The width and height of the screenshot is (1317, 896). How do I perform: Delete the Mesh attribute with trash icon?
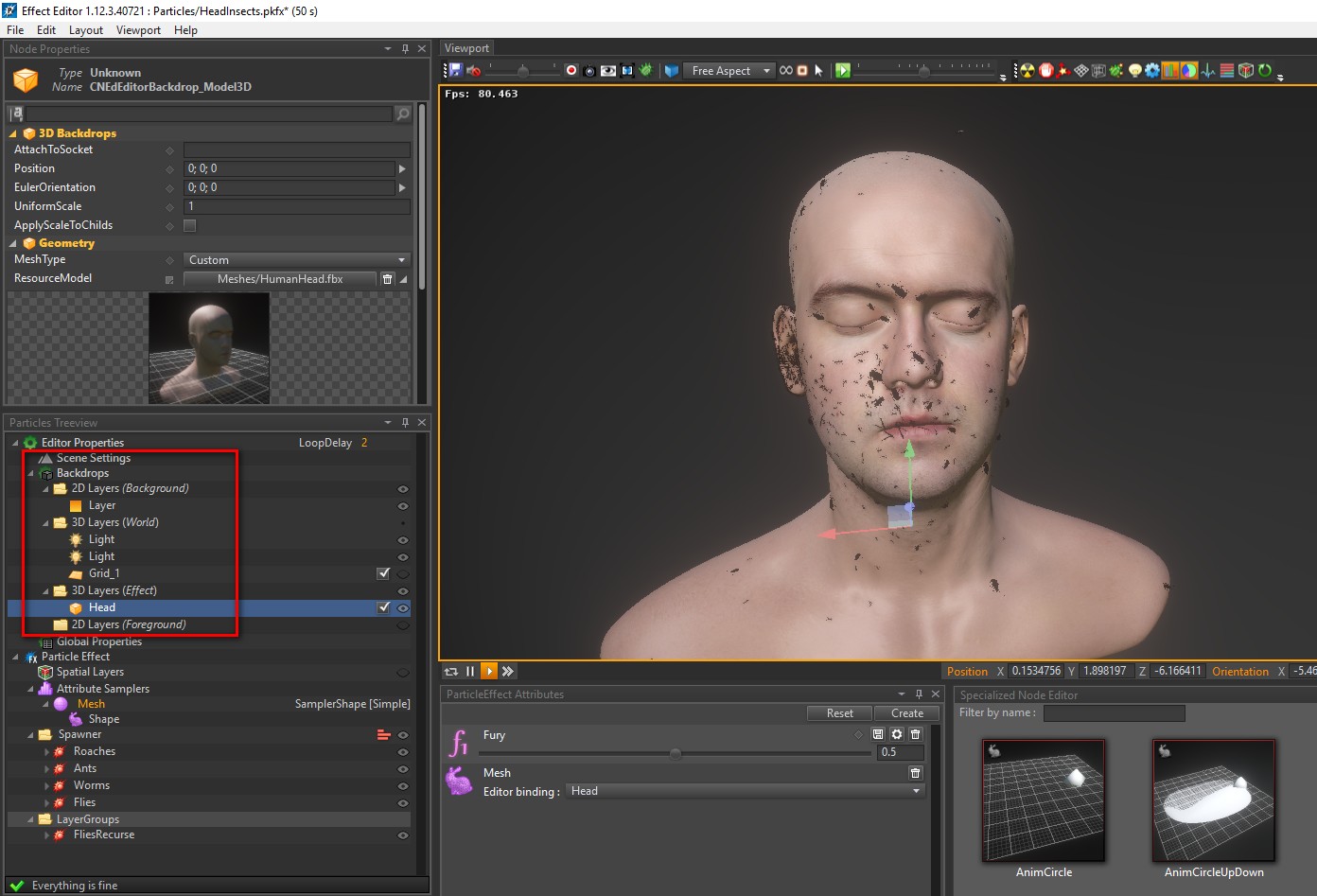(x=915, y=773)
